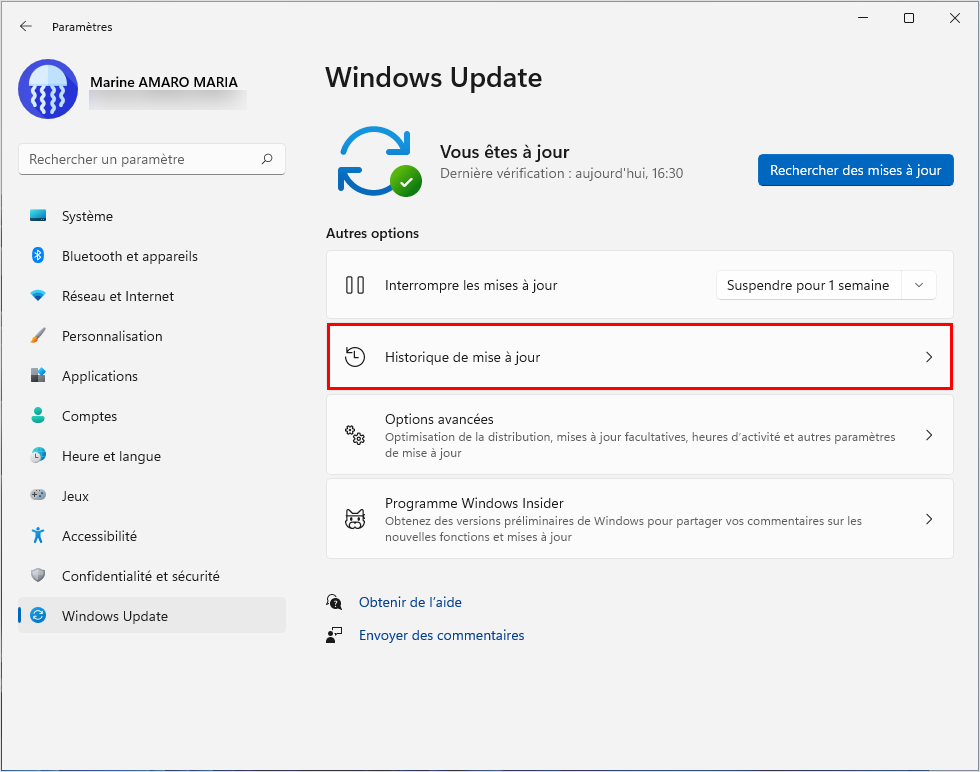Open Heure et langue
The image size is (980, 772).
[152, 456]
